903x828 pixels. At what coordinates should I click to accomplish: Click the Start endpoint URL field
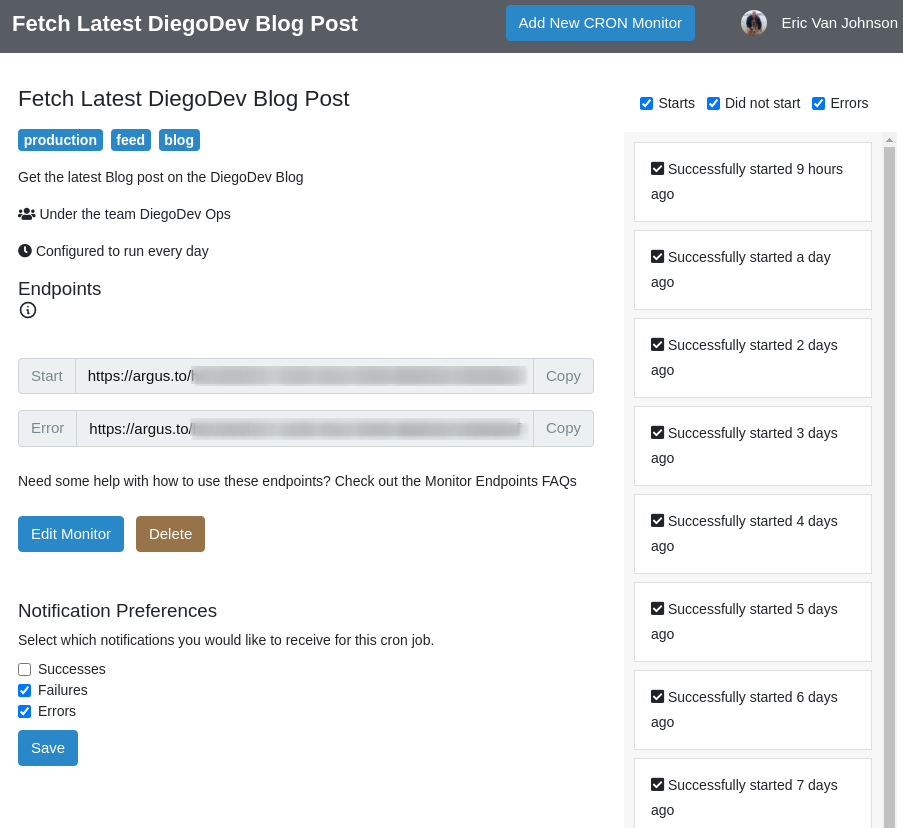(x=305, y=376)
